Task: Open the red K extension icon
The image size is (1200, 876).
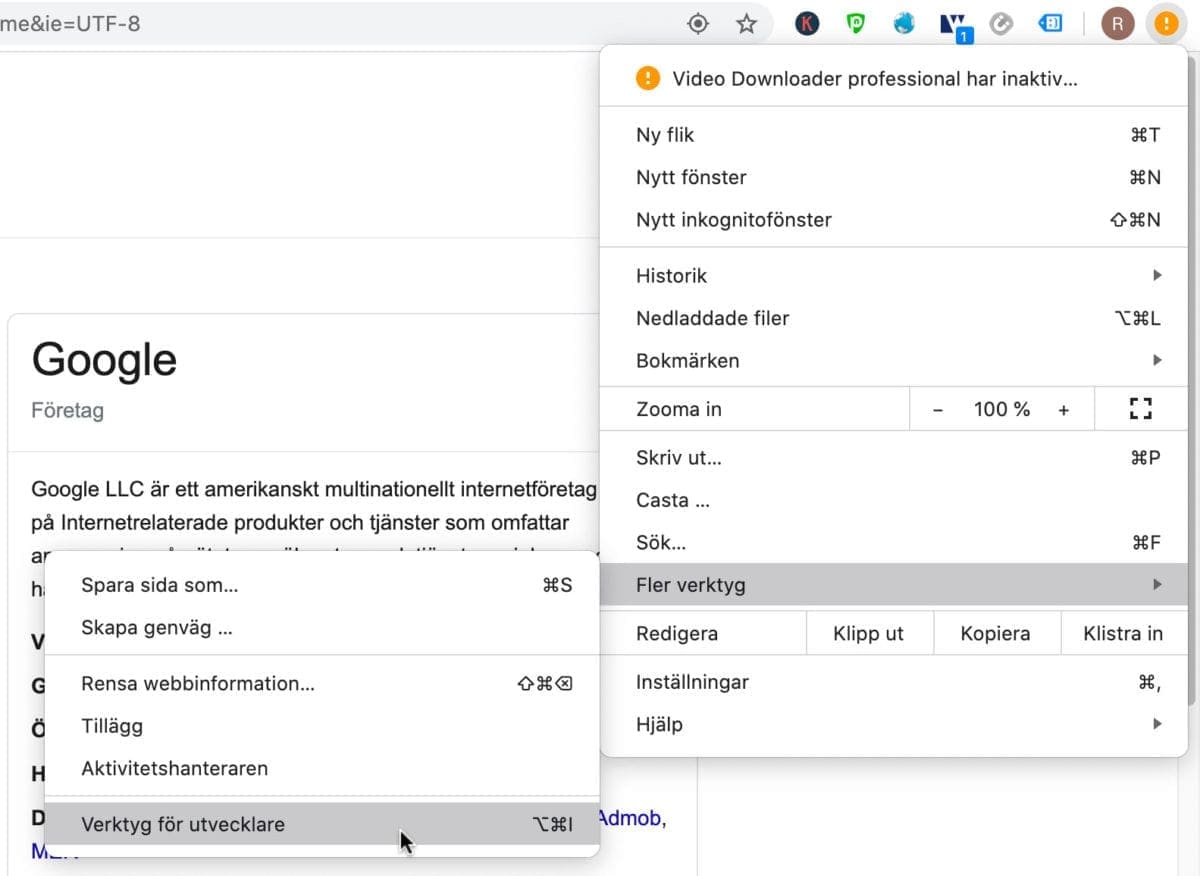Action: point(807,24)
